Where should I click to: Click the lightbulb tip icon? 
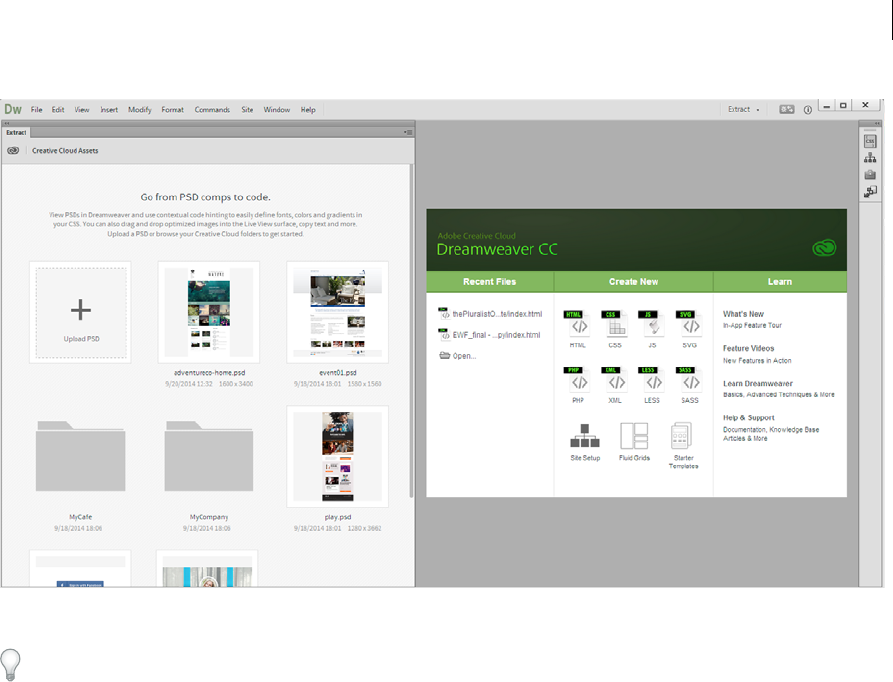pos(10,664)
